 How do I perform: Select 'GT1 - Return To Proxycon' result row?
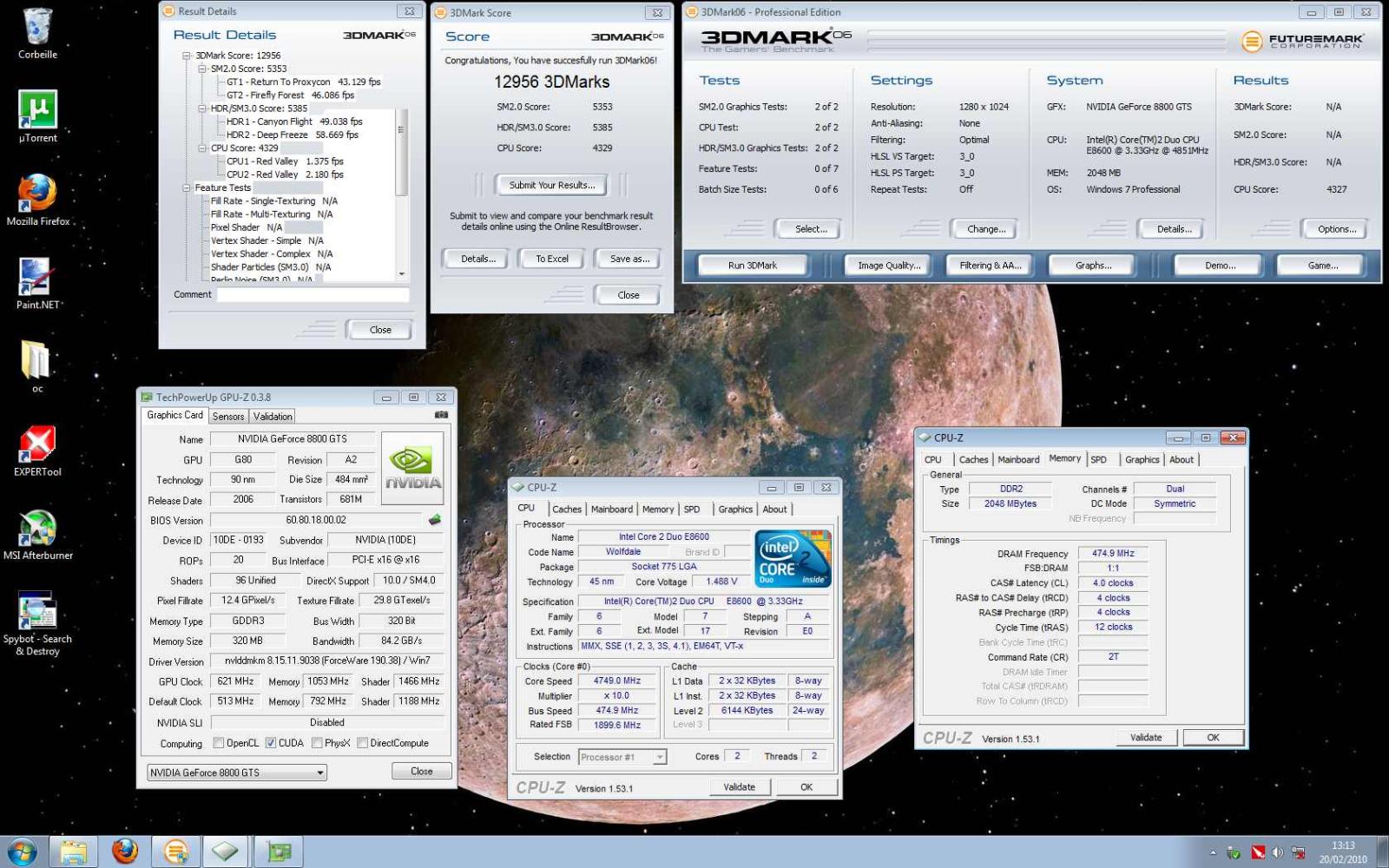coord(304,82)
